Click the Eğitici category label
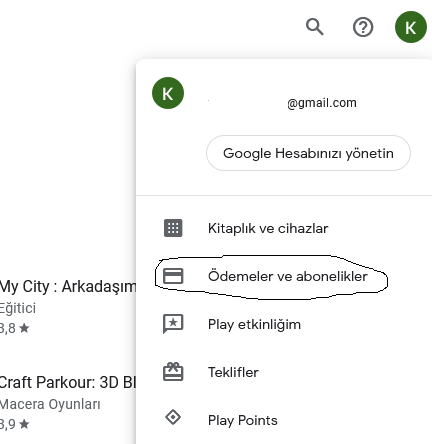 (18, 308)
